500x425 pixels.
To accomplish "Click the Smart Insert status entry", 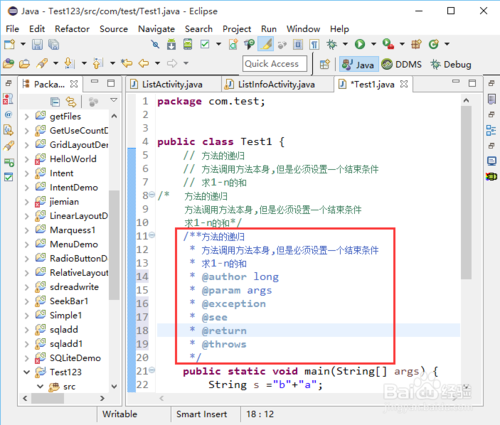I will [x=202, y=414].
